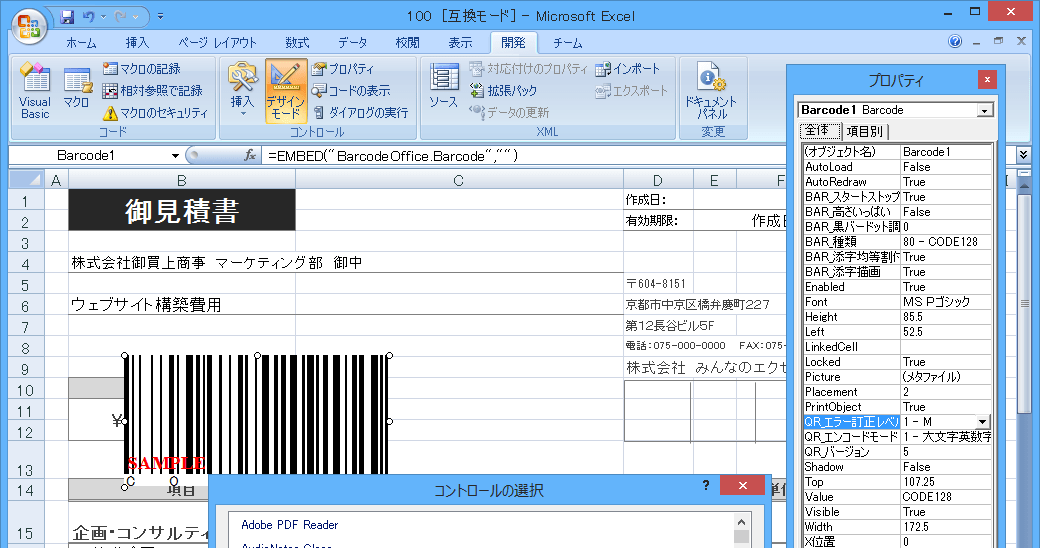Switch to the データ tab
This screenshot has height=548, width=1044.
pos(352,43)
